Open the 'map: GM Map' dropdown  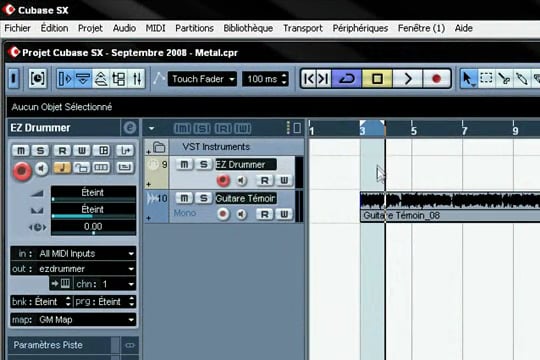click(x=73, y=320)
